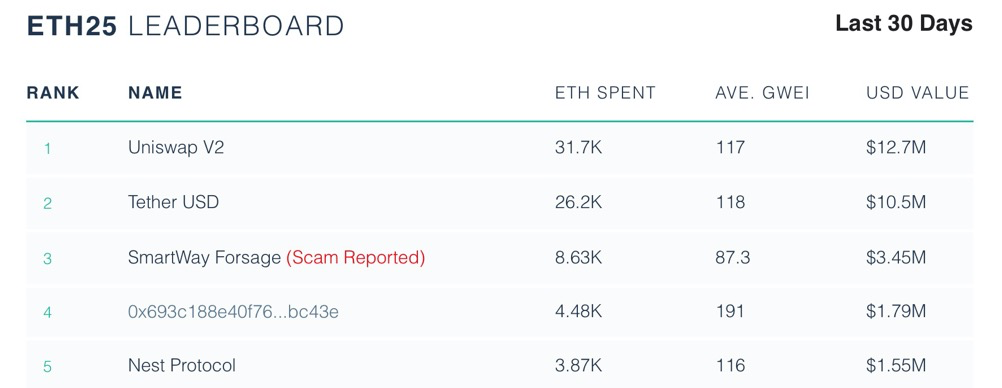Select rank number 1

pos(47,149)
